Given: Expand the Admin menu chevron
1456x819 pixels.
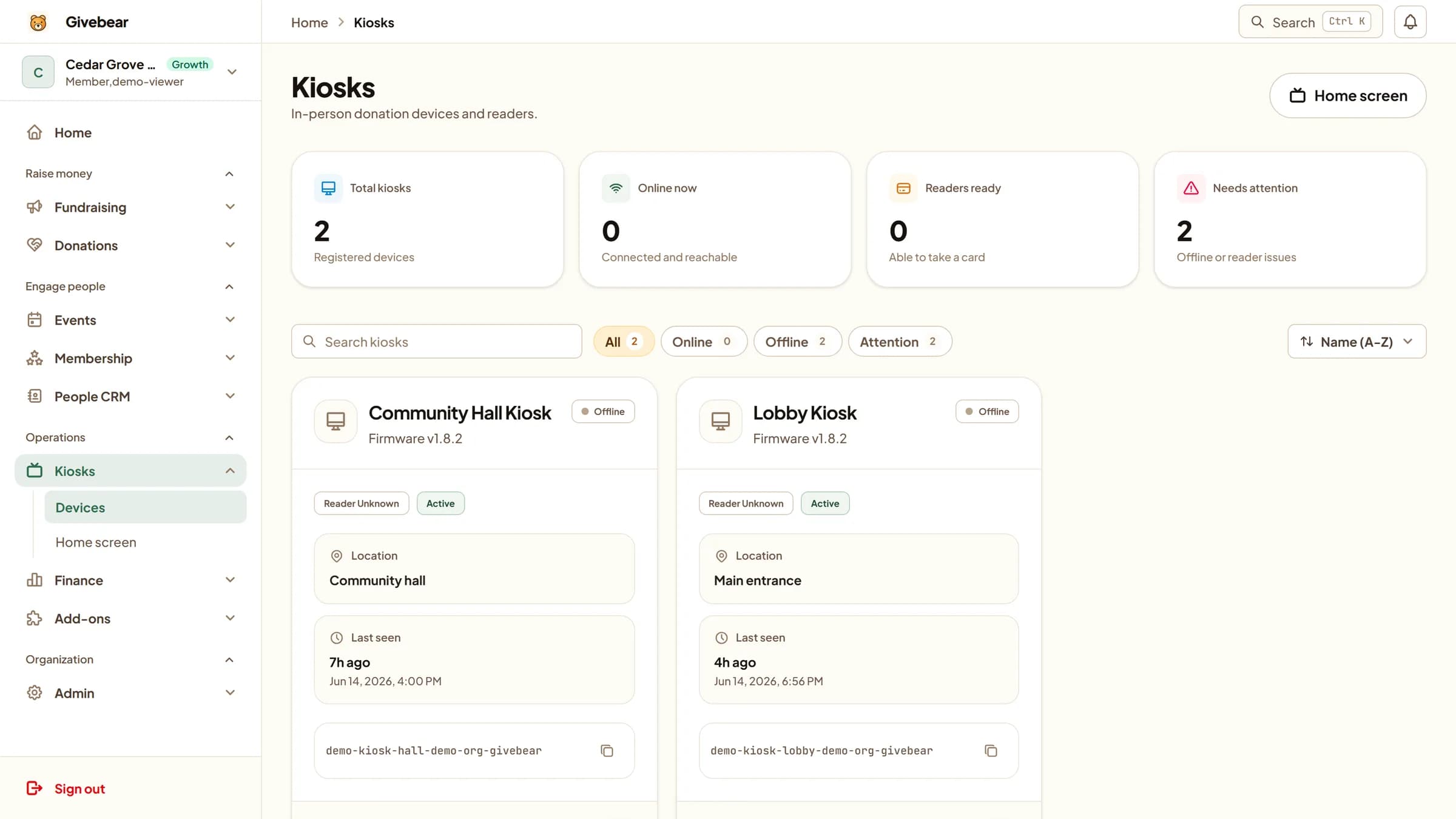Looking at the screenshot, I should (x=230, y=693).
